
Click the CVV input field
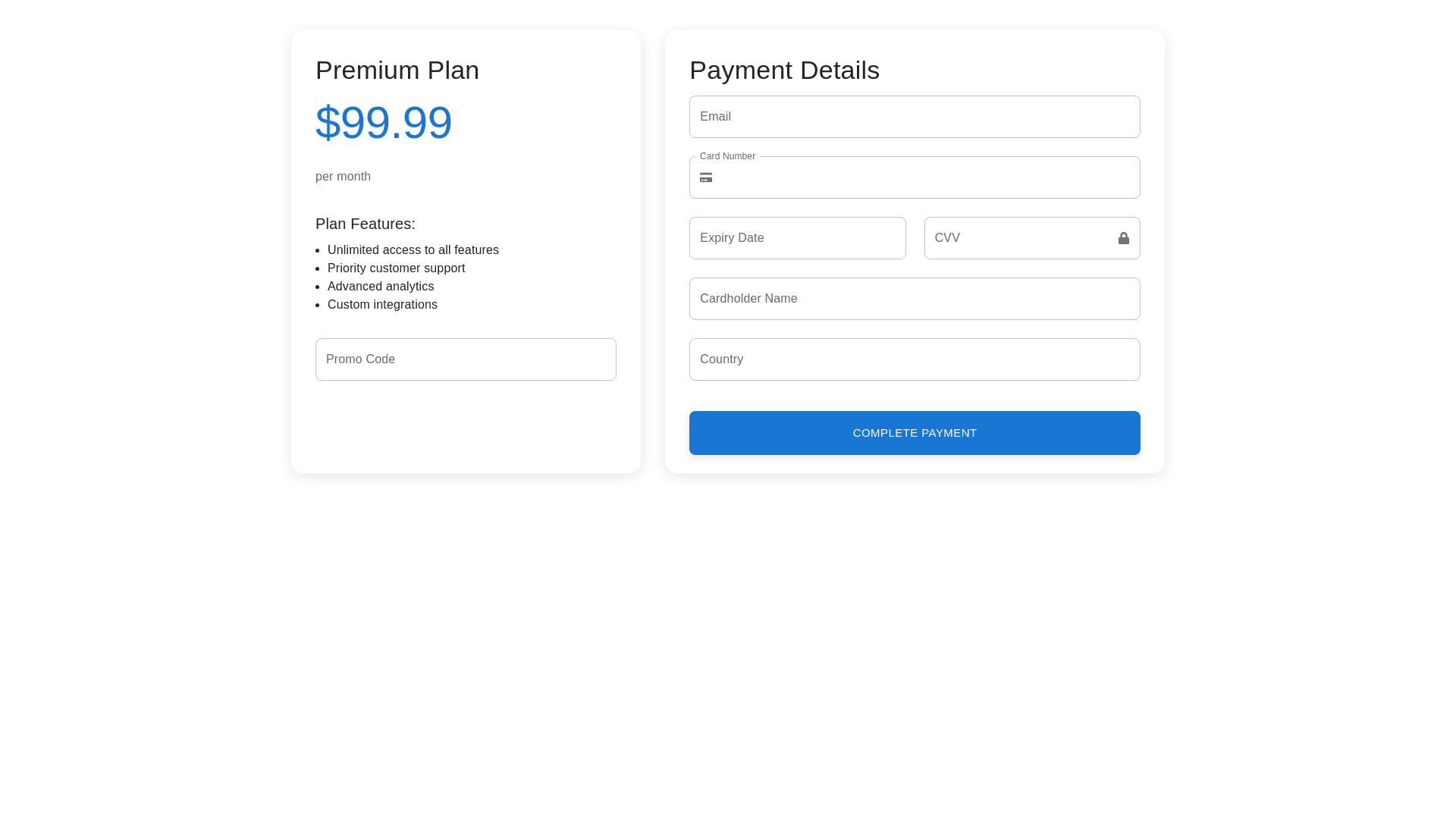click(1020, 238)
